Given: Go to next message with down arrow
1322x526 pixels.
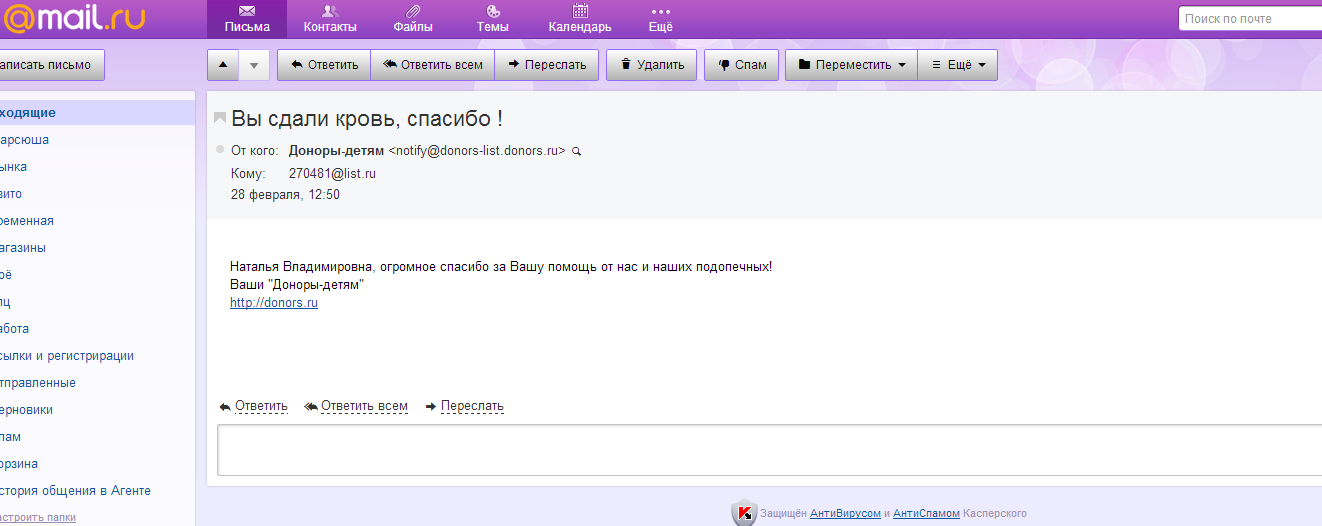Looking at the screenshot, I should [253, 65].
